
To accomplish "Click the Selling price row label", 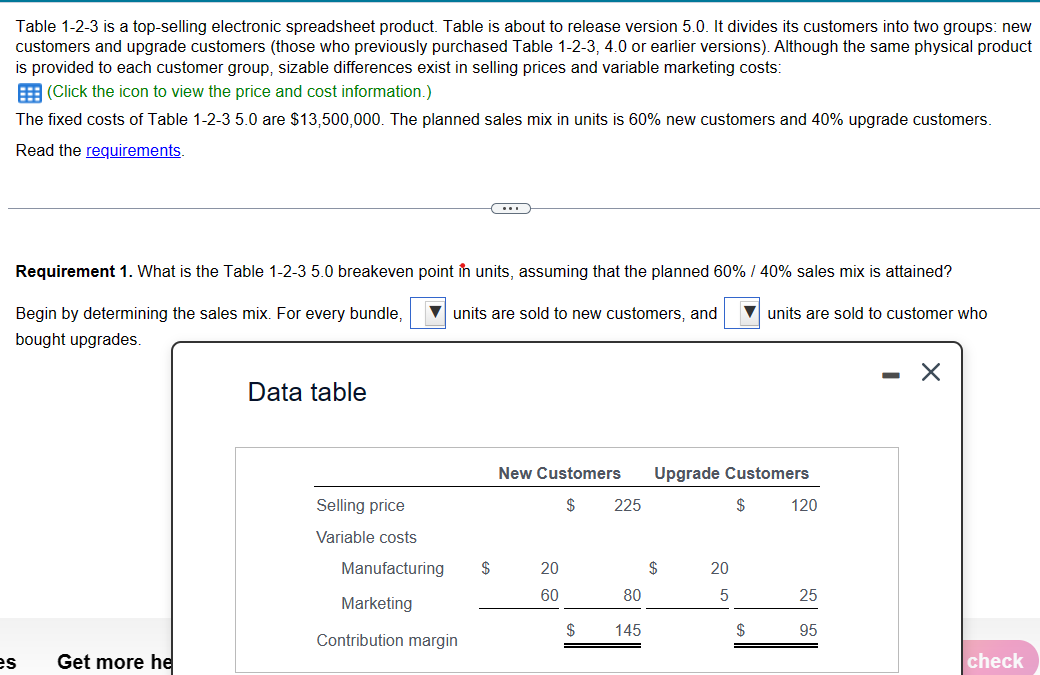I will point(361,505).
